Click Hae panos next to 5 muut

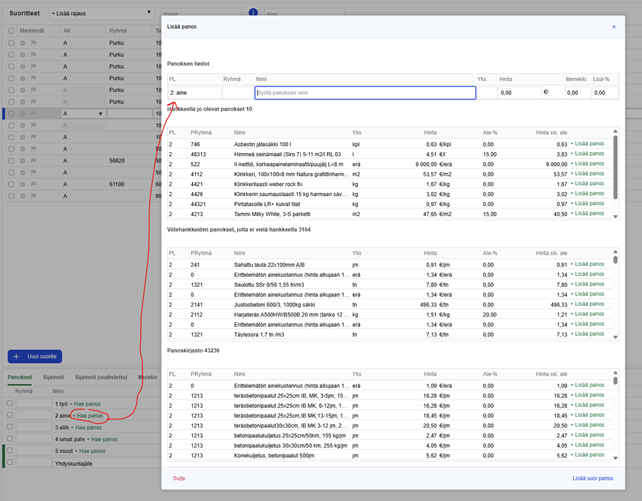point(92,451)
